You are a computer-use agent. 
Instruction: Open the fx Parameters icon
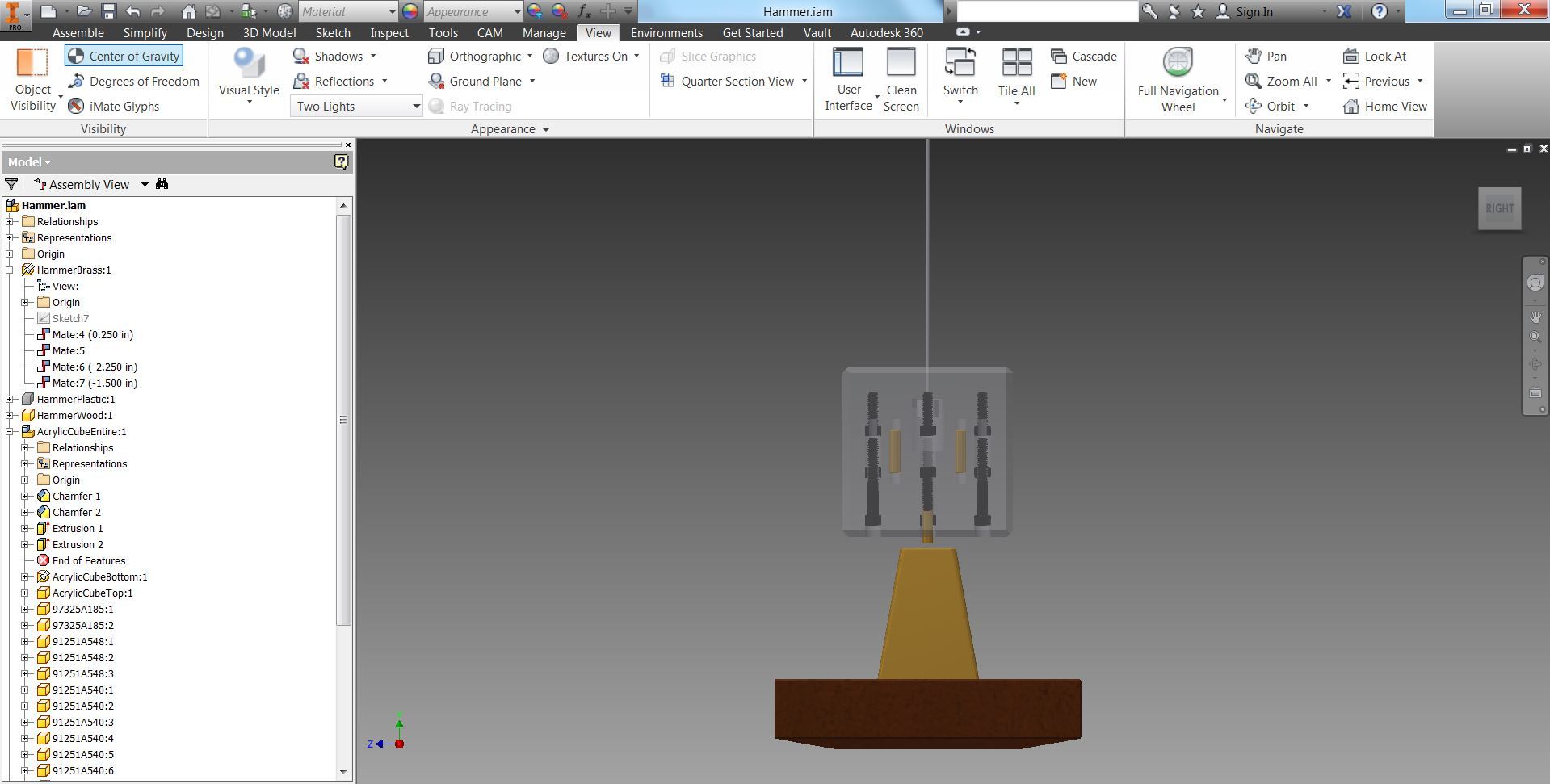click(x=584, y=11)
